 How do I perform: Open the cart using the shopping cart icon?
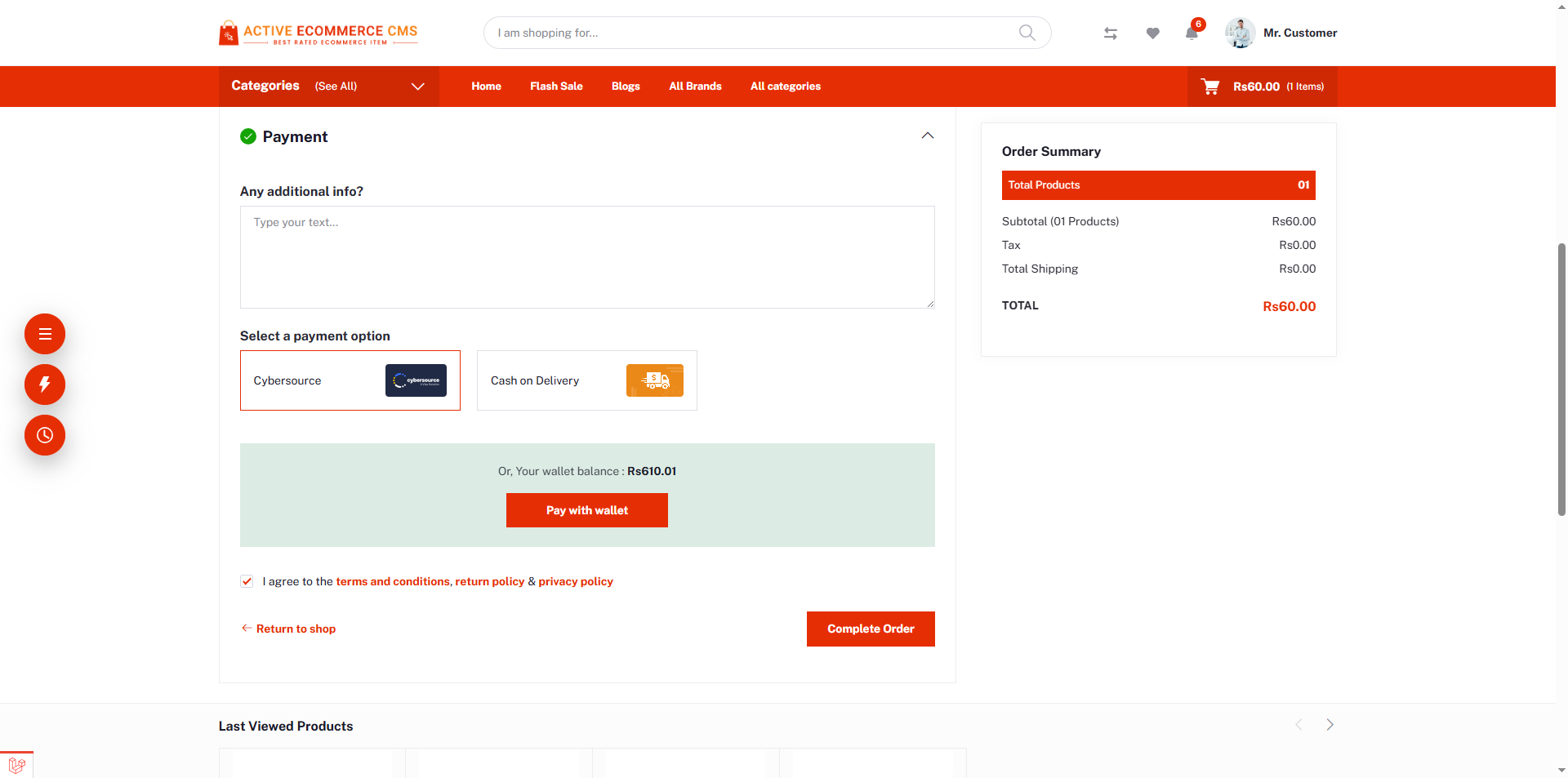pyautogui.click(x=1210, y=86)
